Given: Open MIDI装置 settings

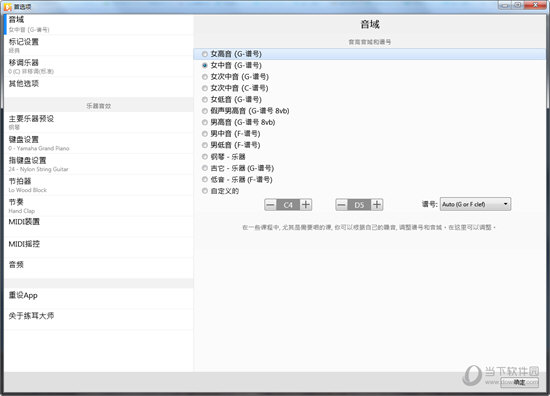Looking at the screenshot, I should coord(99,227).
